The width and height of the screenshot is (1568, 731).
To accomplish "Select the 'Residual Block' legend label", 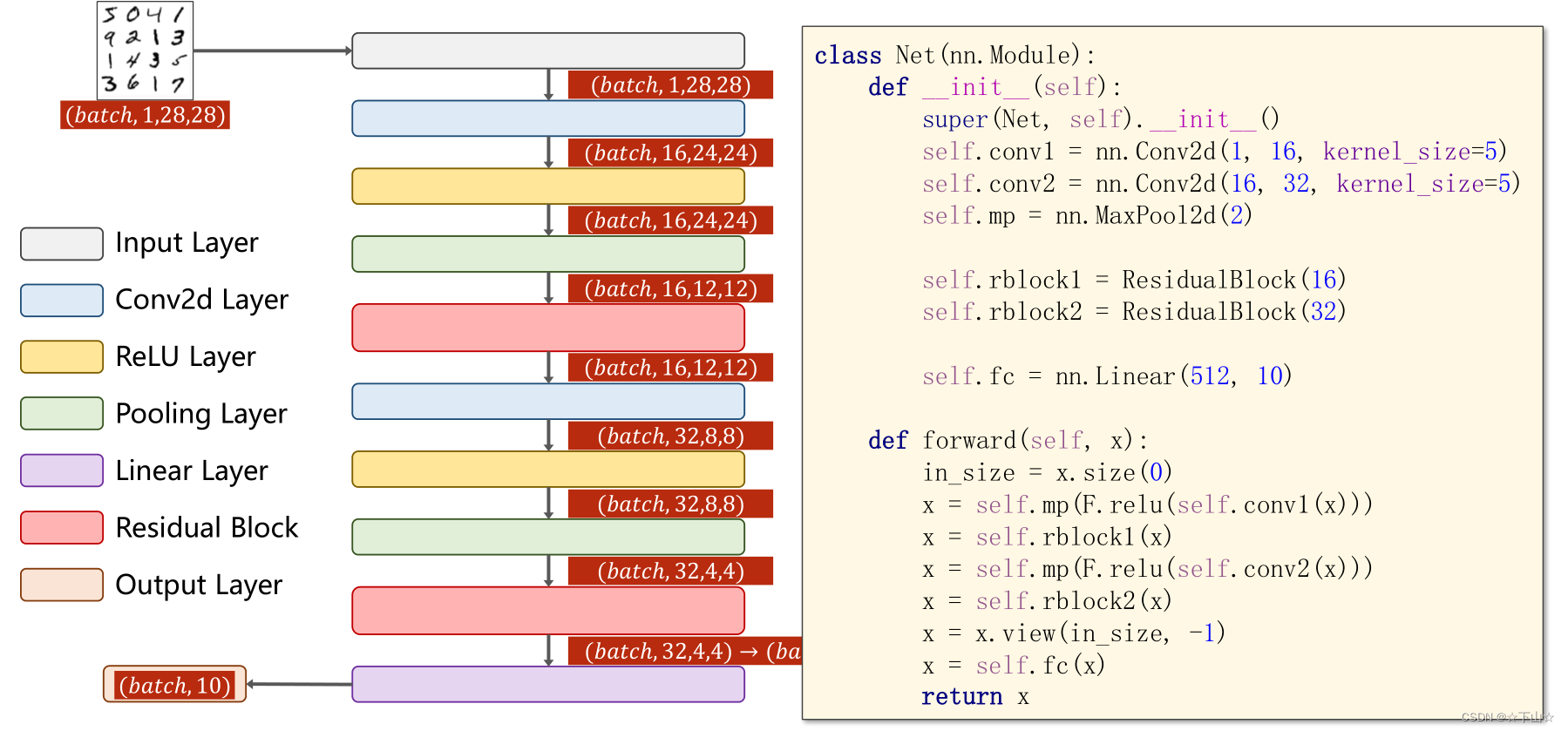I will point(207,528).
